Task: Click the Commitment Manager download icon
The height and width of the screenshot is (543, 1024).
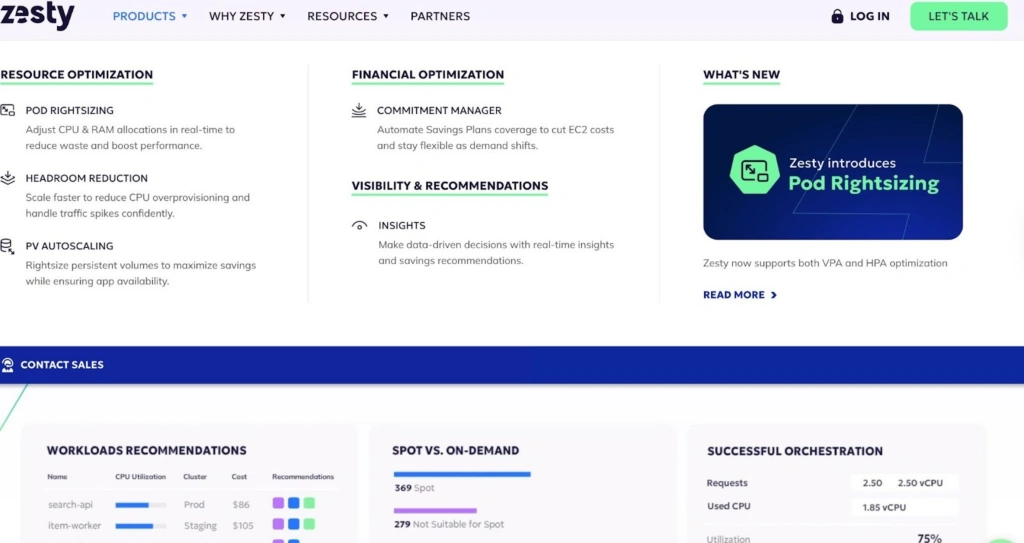Action: click(359, 111)
